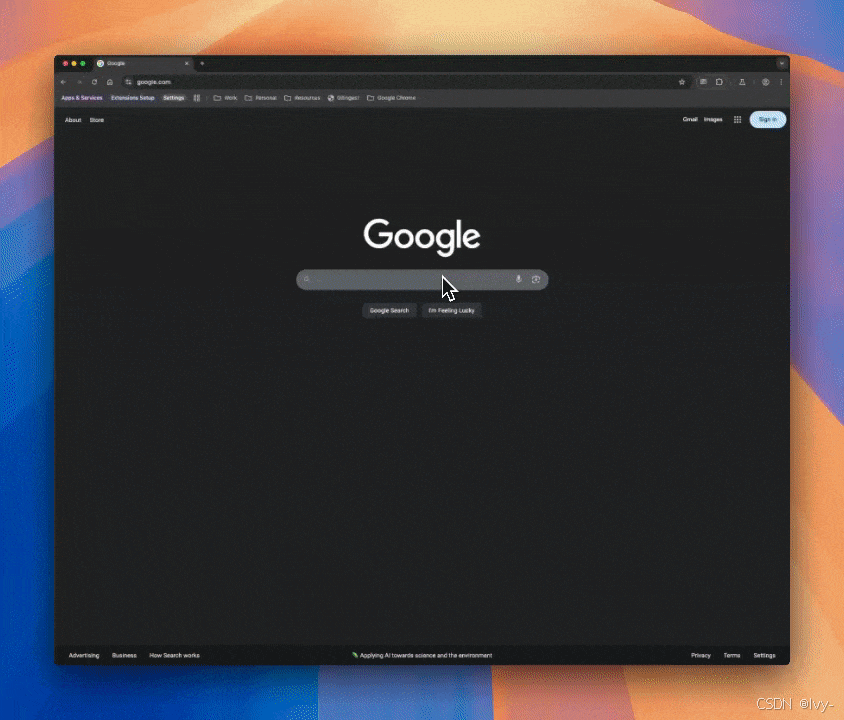Click the browser forward arrow

tap(79, 82)
